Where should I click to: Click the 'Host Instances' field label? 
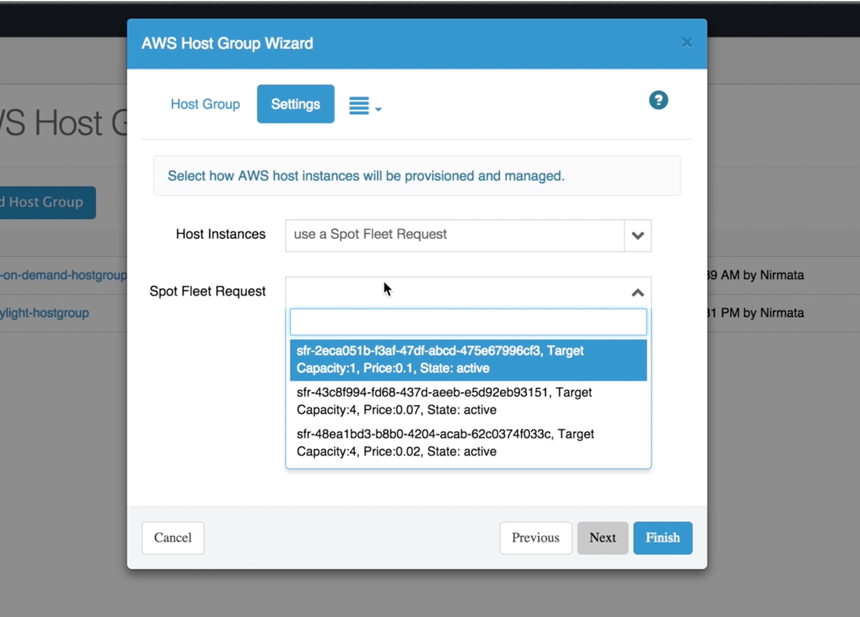click(x=220, y=234)
